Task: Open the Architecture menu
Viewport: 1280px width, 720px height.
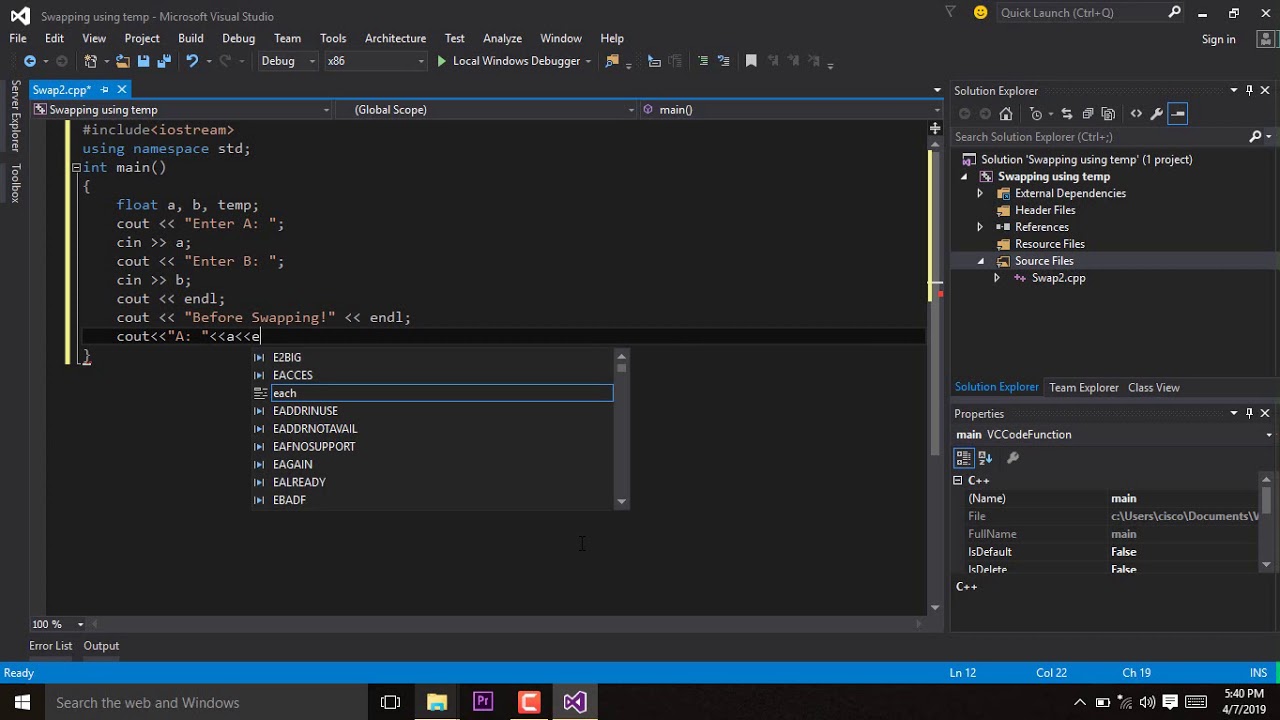Action: 395,38
